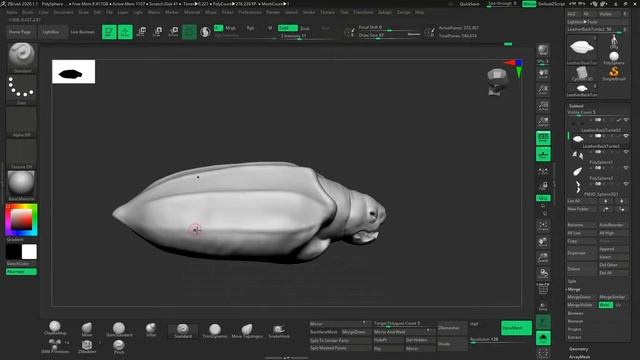Toggle the Zsub button
The width and height of the screenshot is (640, 360).
pyautogui.click(x=305, y=28)
